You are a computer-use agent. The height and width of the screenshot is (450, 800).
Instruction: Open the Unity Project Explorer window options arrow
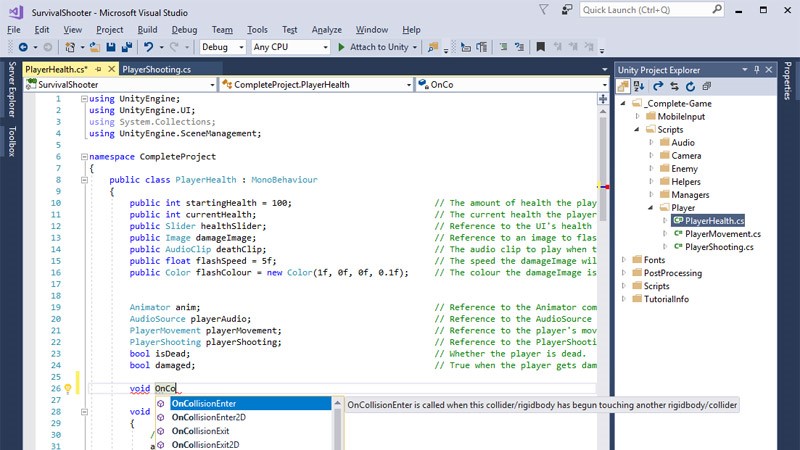[x=745, y=69]
